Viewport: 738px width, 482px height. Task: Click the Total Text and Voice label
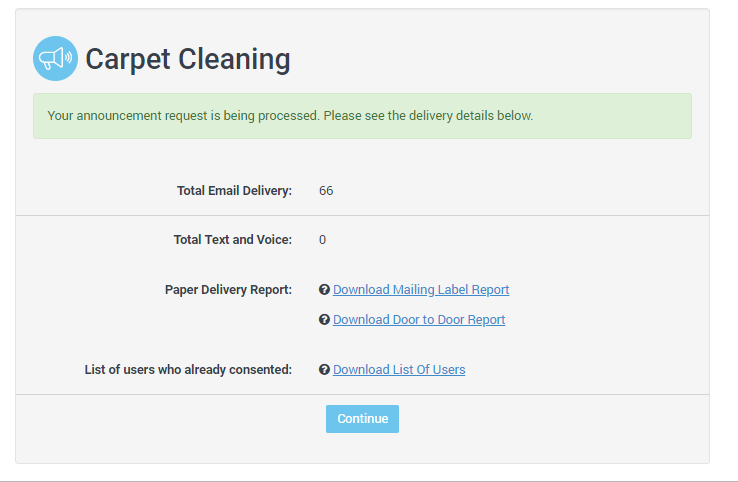pos(232,240)
